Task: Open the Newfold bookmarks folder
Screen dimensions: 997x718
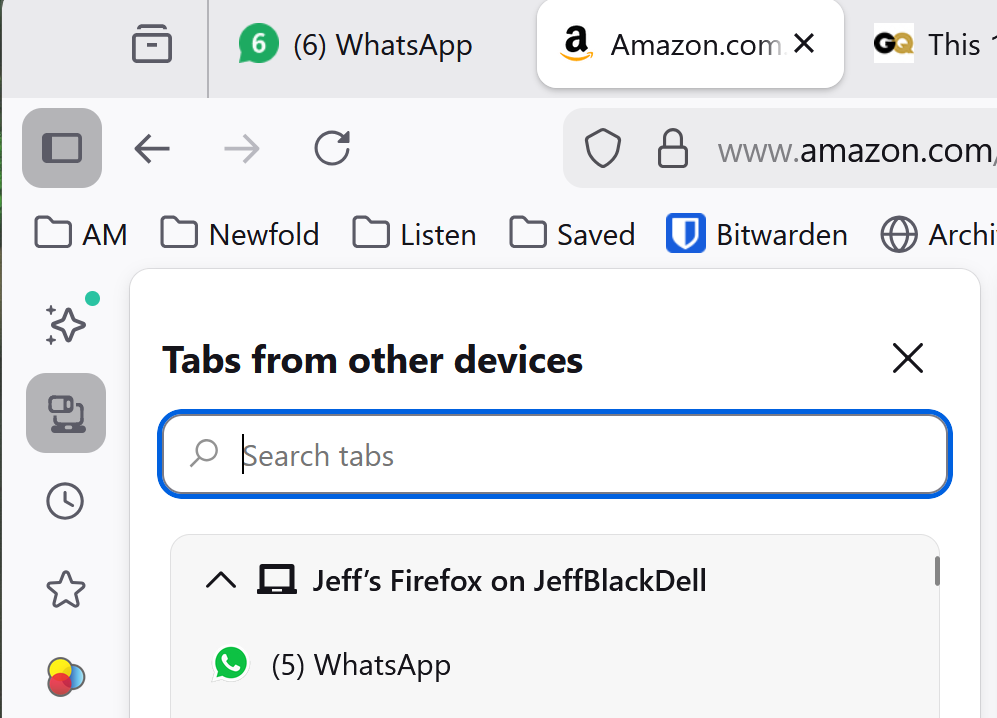Action: (241, 235)
